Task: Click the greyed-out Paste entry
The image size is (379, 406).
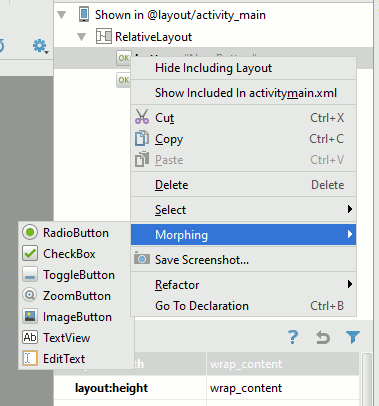Action: [x=244, y=160]
